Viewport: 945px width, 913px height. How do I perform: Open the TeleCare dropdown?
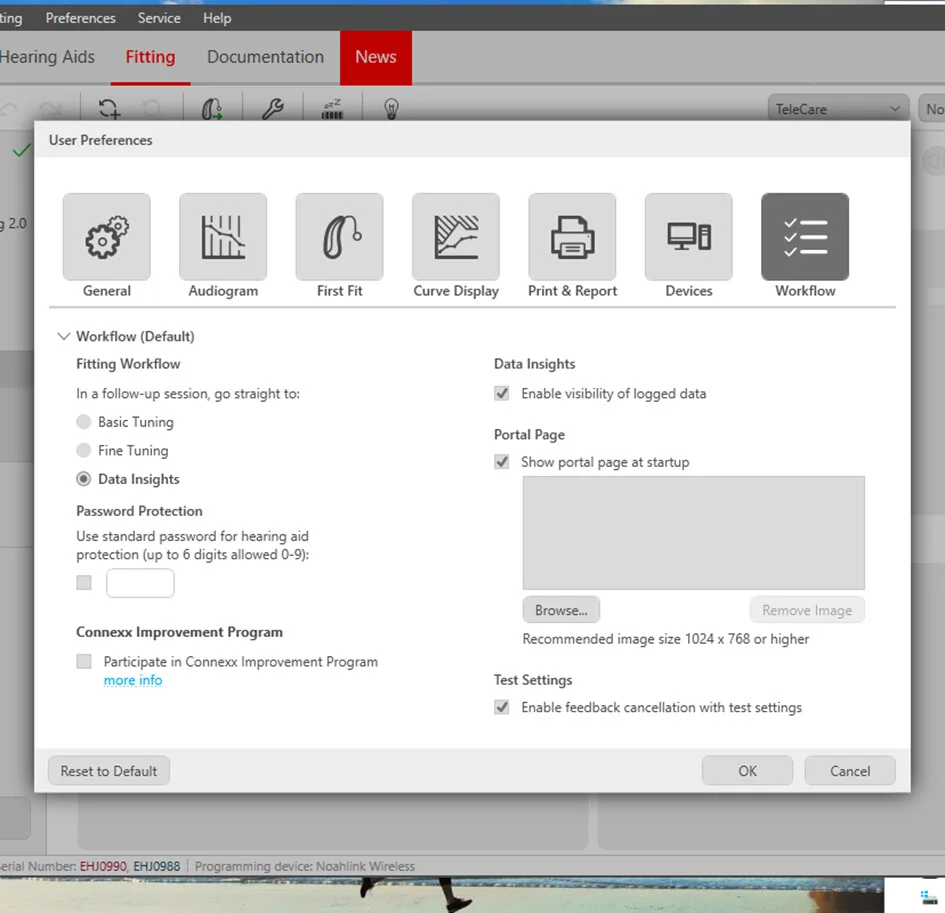(838, 109)
